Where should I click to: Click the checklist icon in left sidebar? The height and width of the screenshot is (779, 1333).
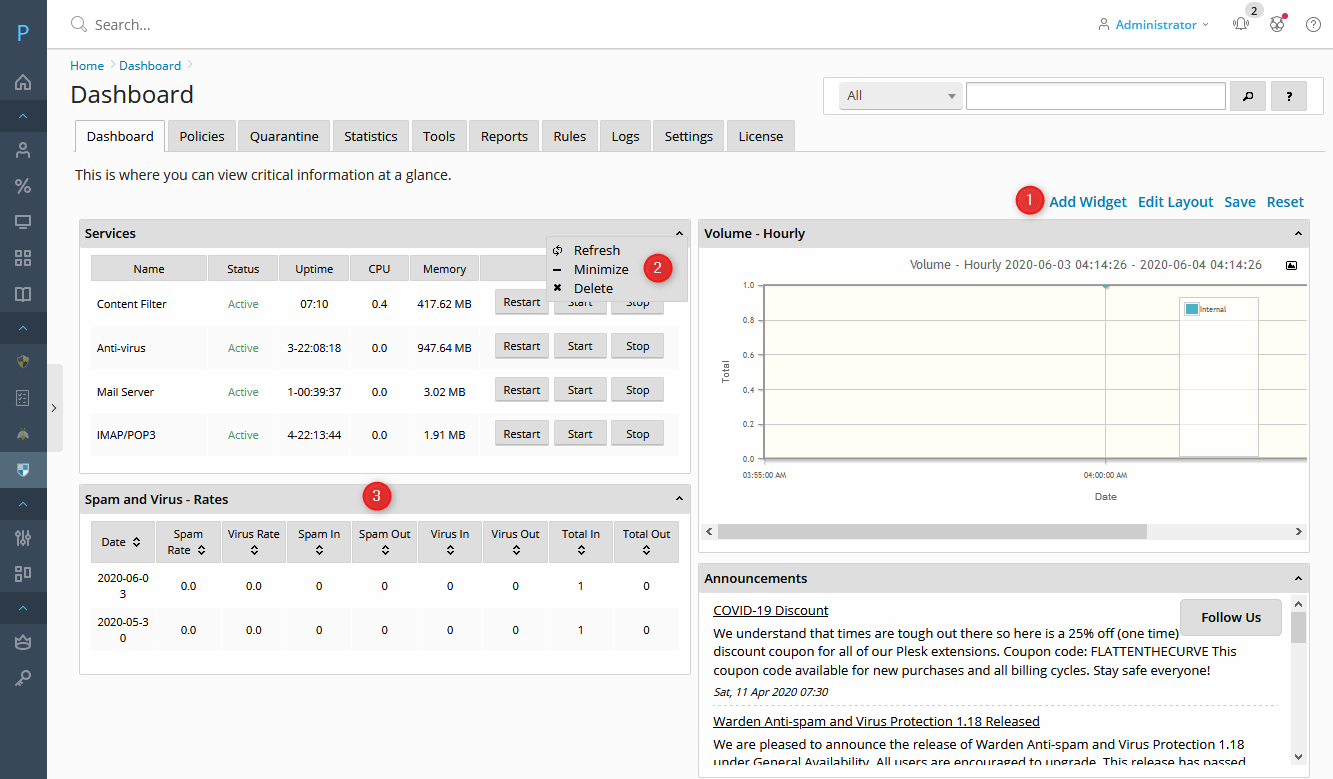point(23,398)
